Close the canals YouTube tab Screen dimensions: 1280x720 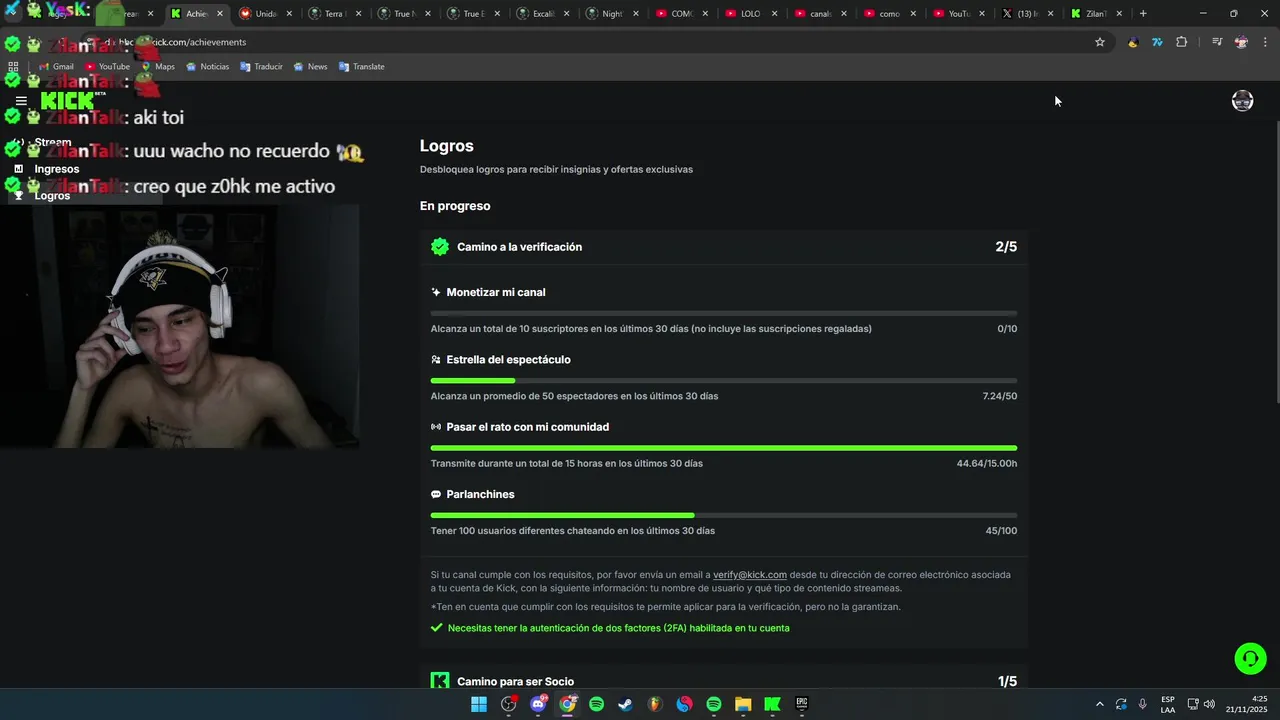[844, 14]
